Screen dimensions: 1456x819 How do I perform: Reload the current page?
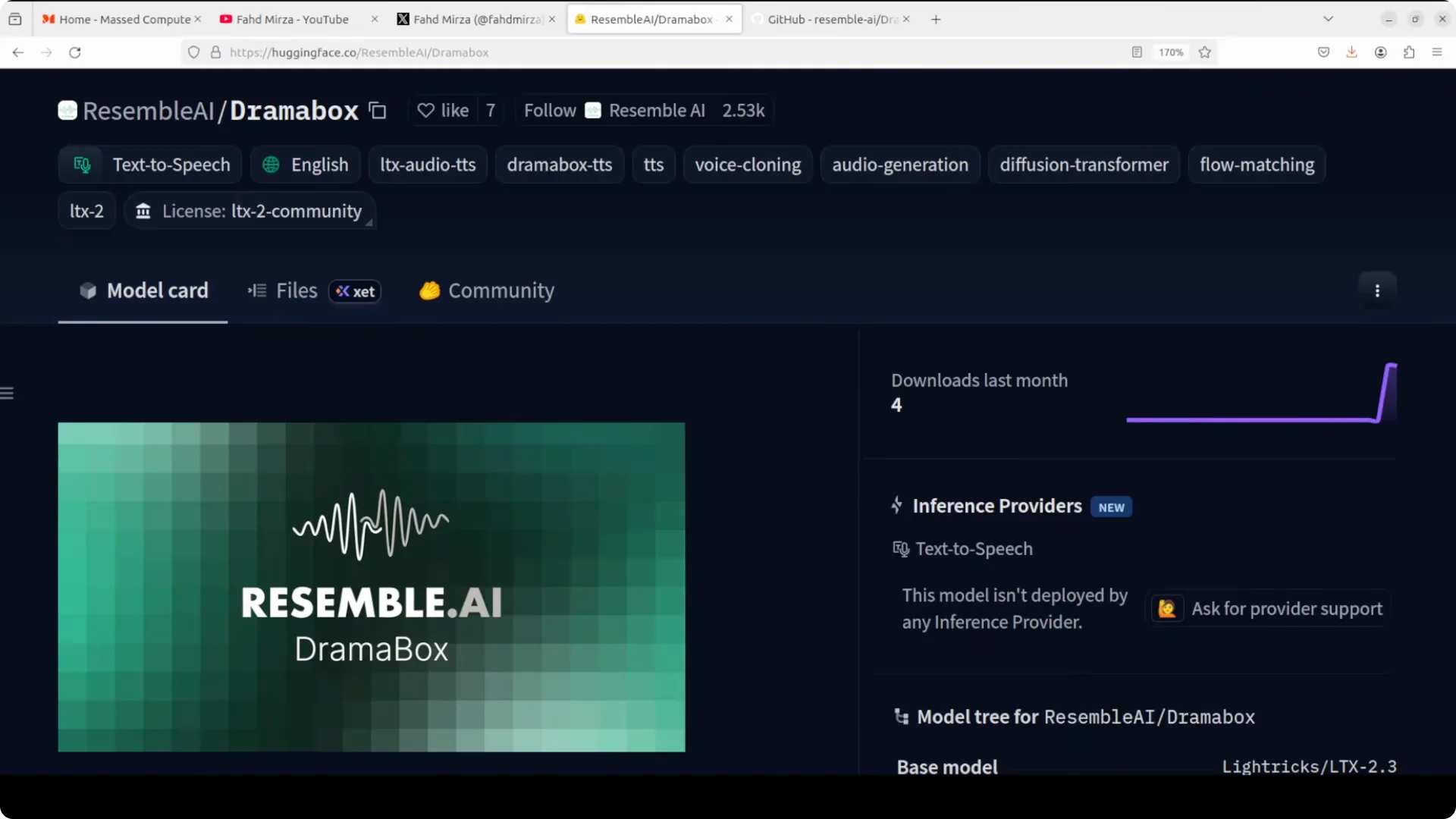tap(75, 52)
